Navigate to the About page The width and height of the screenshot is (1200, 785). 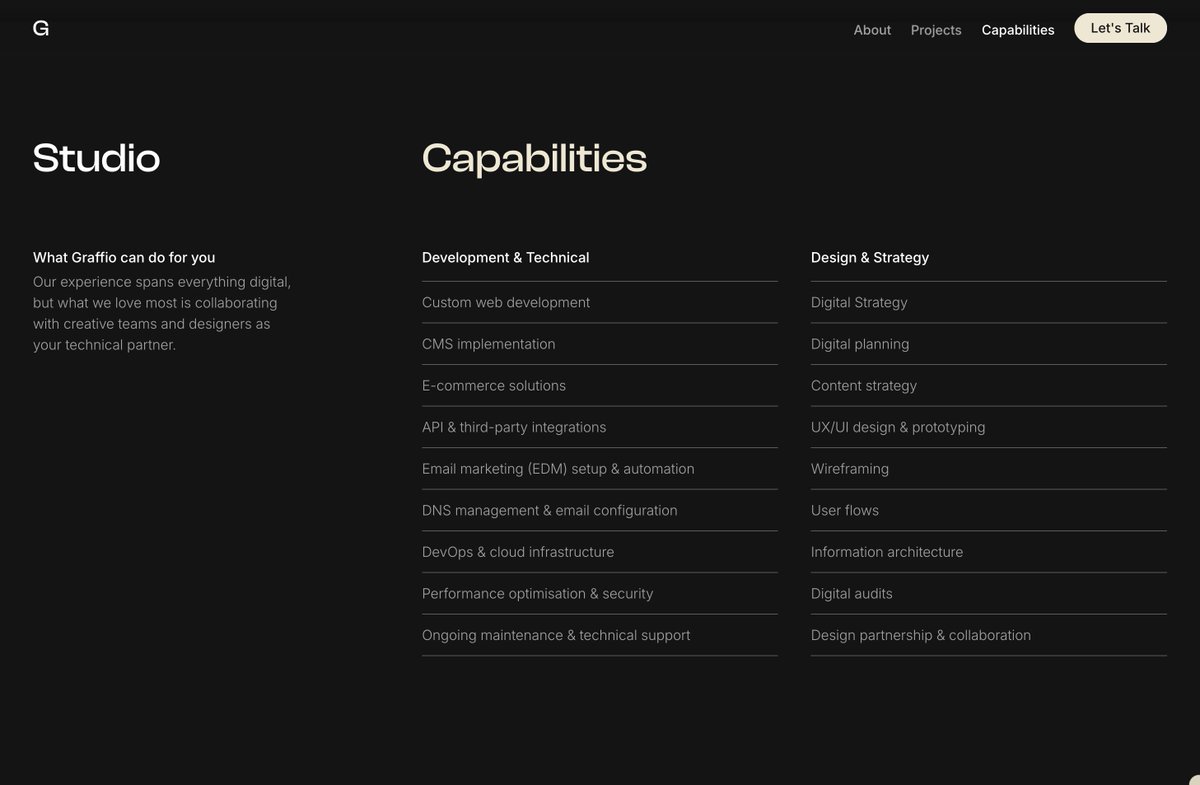[871, 29]
